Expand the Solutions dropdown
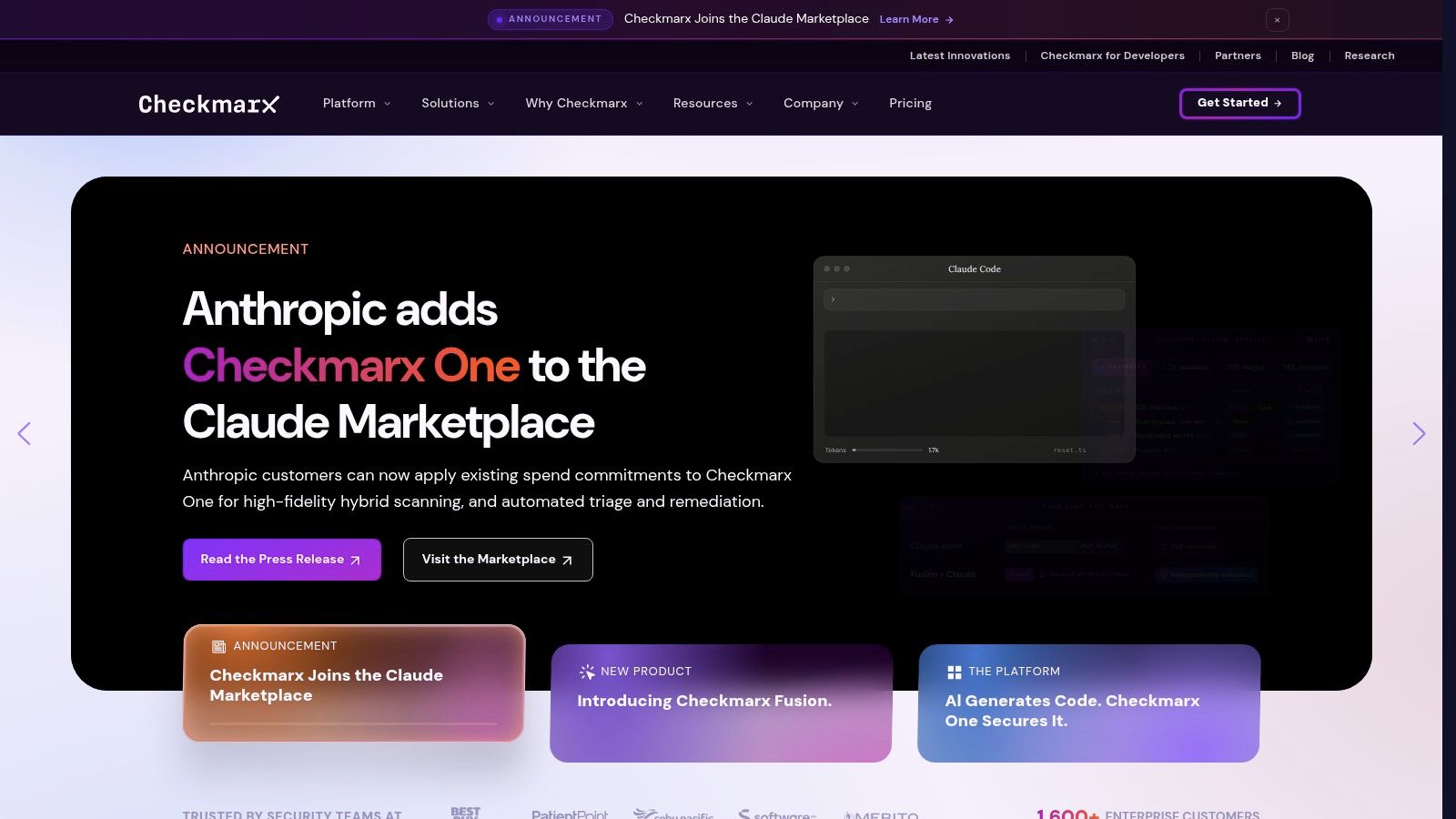 pos(458,103)
